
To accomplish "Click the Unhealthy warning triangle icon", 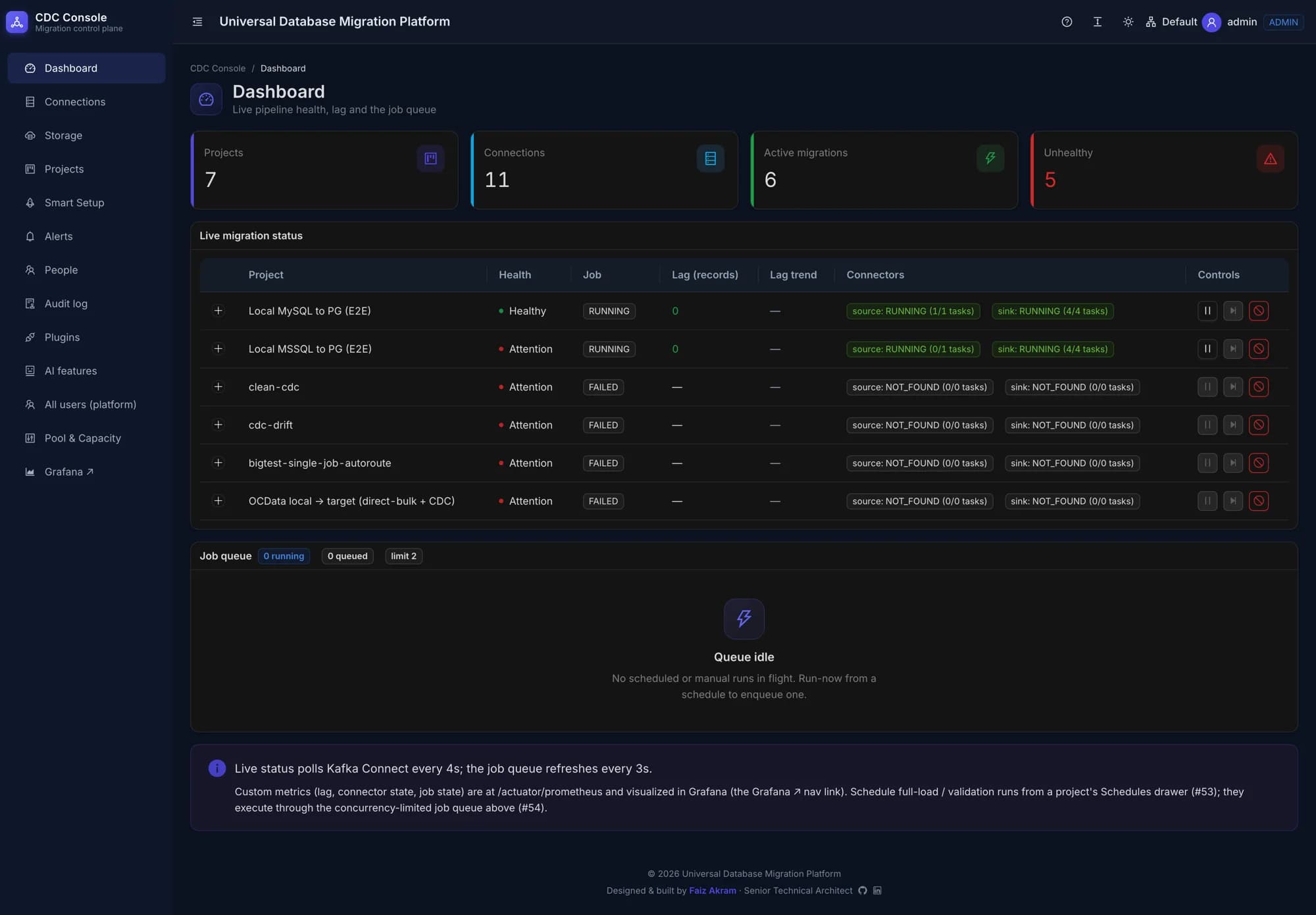I will 1270,159.
